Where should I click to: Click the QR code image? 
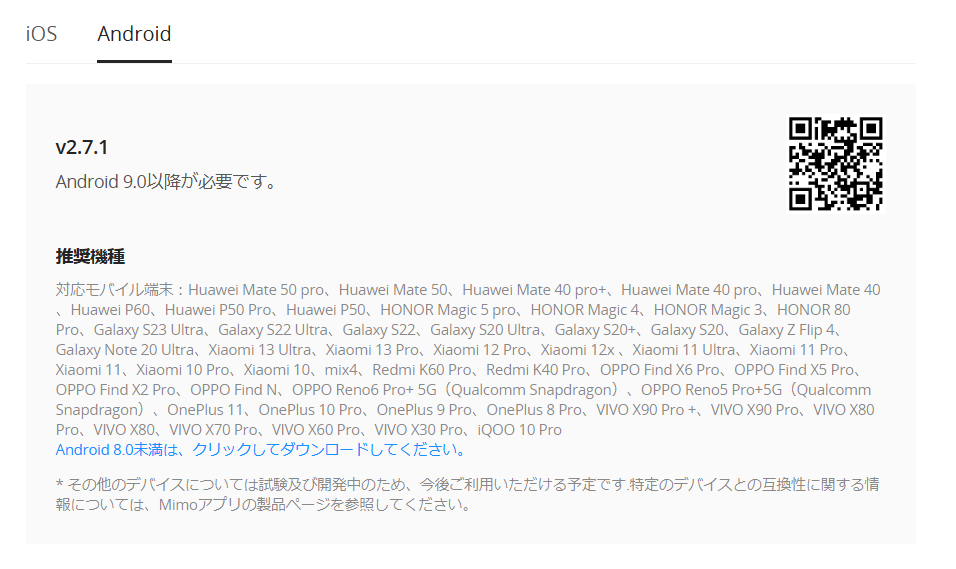point(835,164)
